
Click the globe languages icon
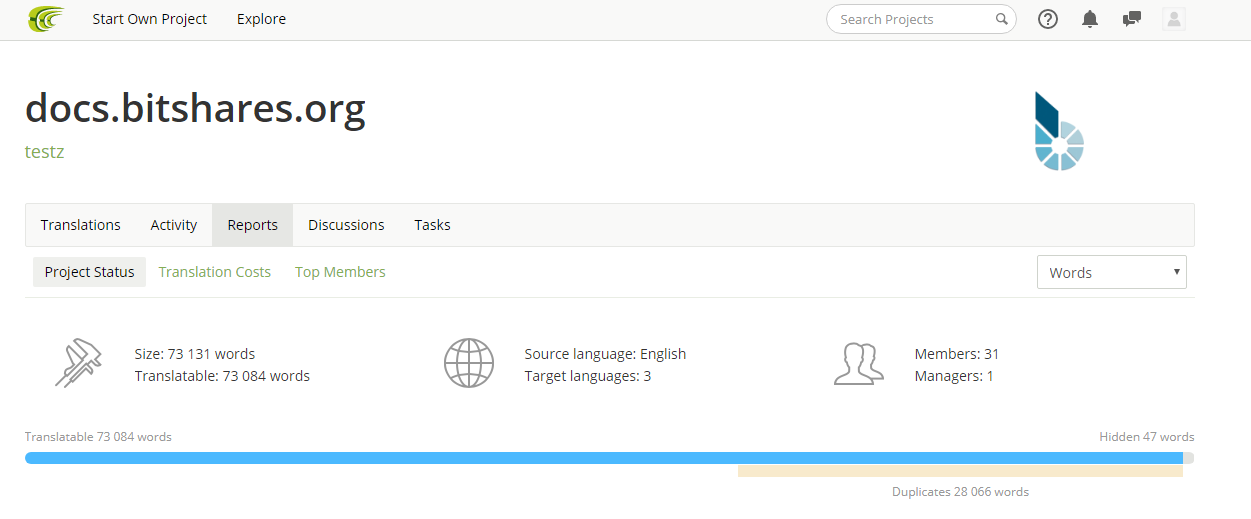469,363
